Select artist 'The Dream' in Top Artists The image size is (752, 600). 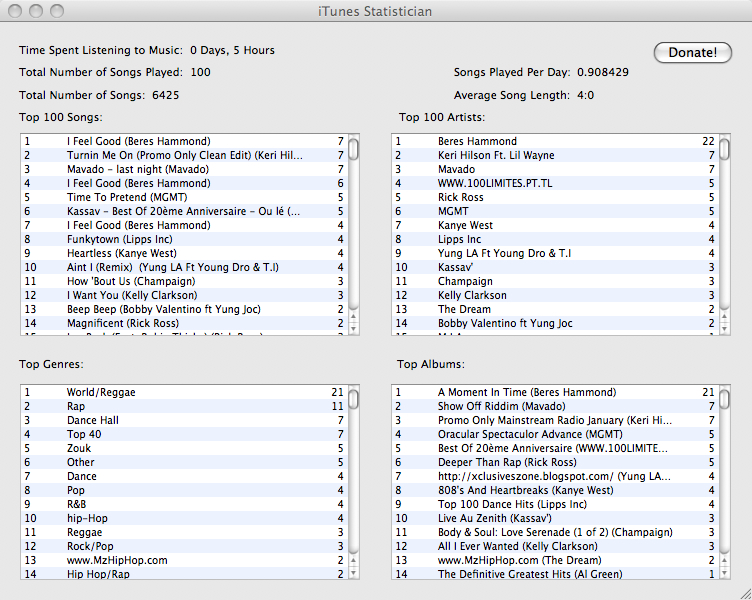tap(556, 309)
